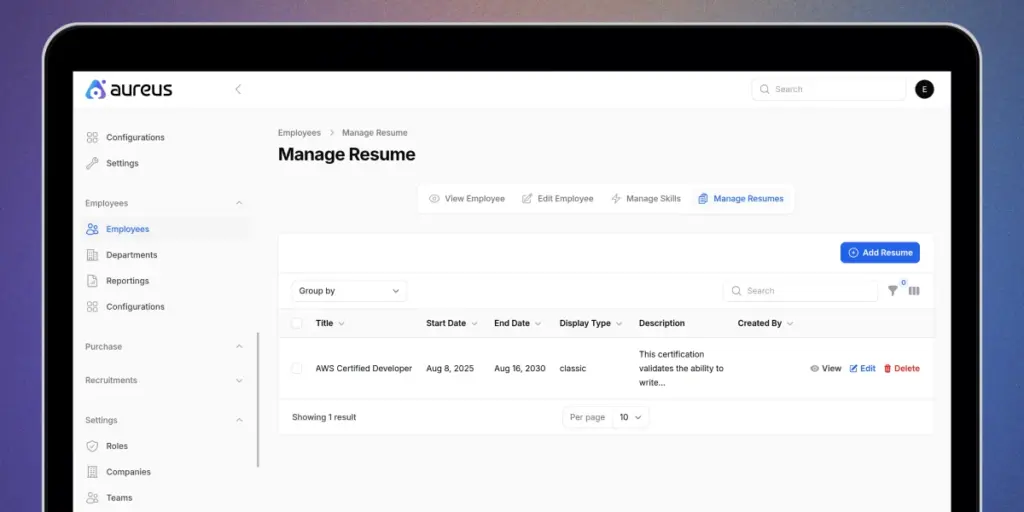This screenshot has height=512, width=1024.
Task: Sort by the Created By column
Action: pyautogui.click(x=765, y=323)
